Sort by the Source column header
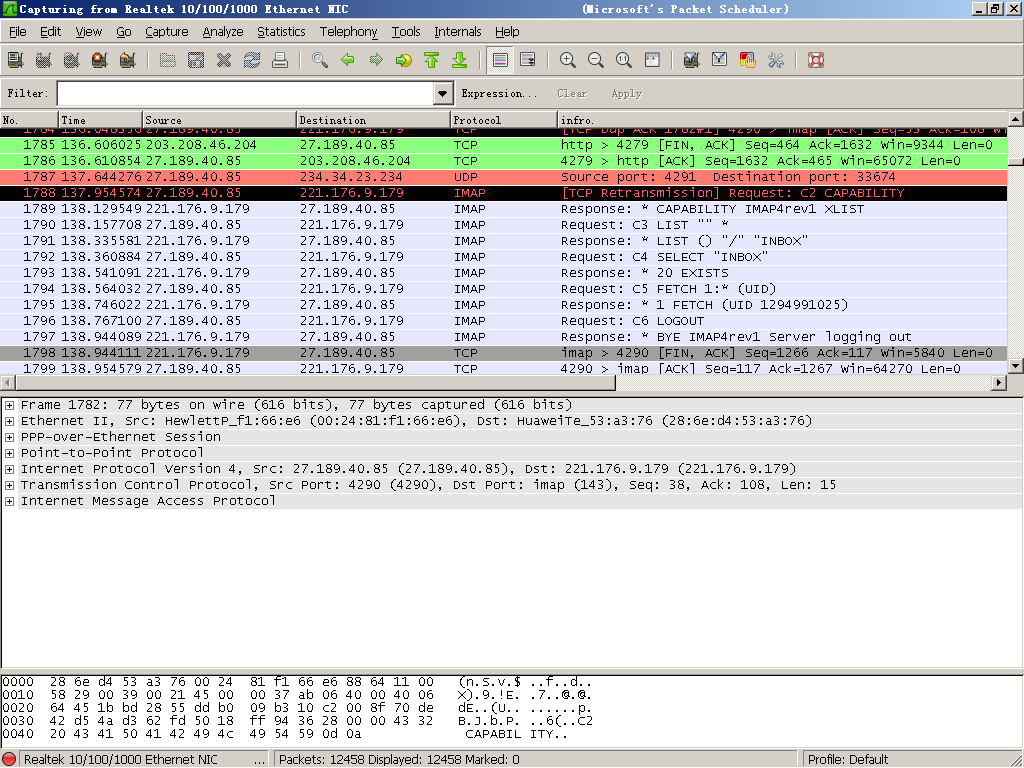 click(219, 120)
